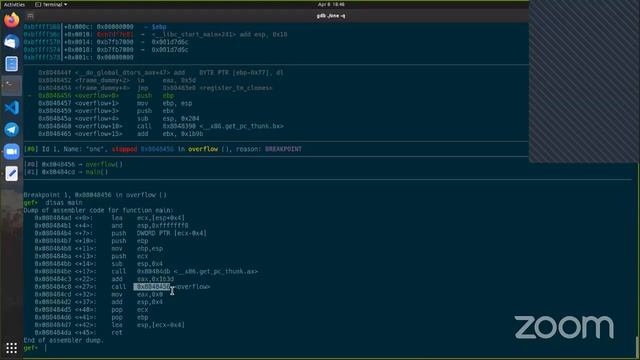
Task: Open the Terminal app menu dropdown
Action: pyautogui.click(x=51, y=4)
